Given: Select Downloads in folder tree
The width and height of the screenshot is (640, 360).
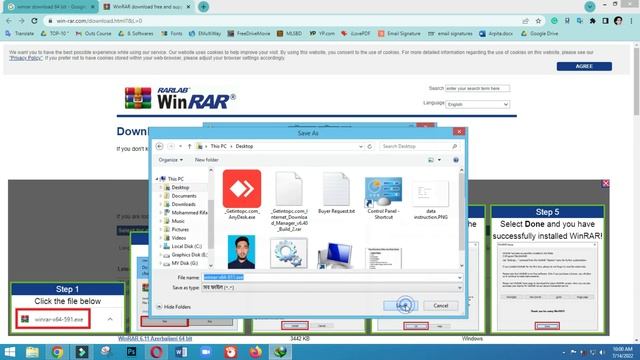Looking at the screenshot, I should pos(183,204).
